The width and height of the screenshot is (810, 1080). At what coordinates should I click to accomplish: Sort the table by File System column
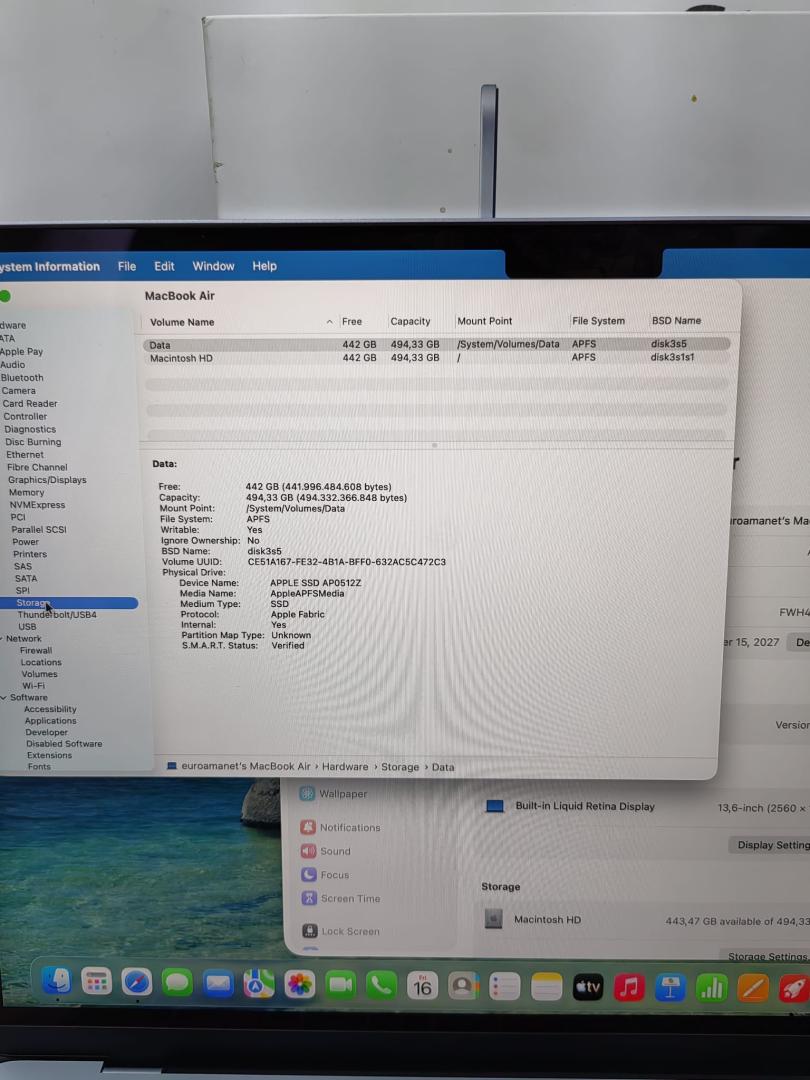pos(598,320)
